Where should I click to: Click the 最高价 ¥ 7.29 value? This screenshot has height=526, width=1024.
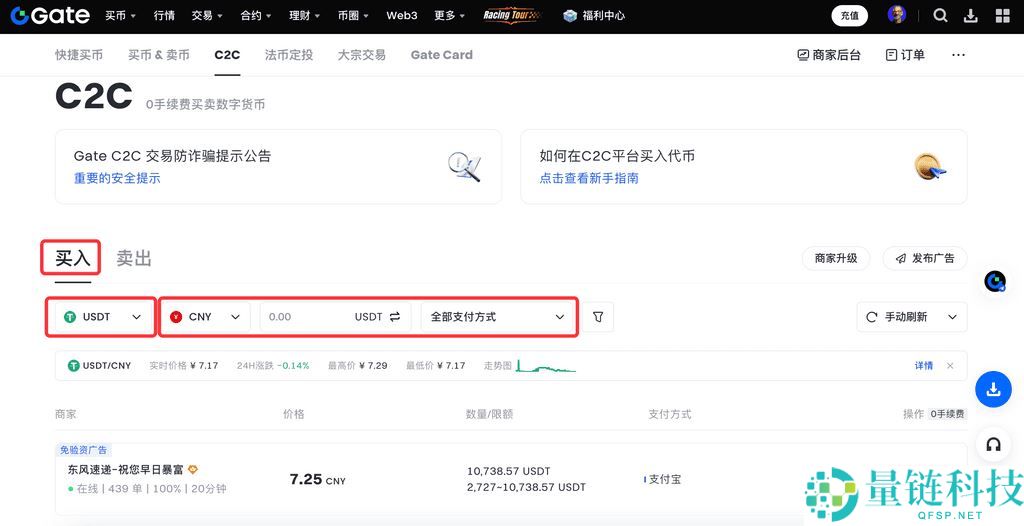coord(358,366)
